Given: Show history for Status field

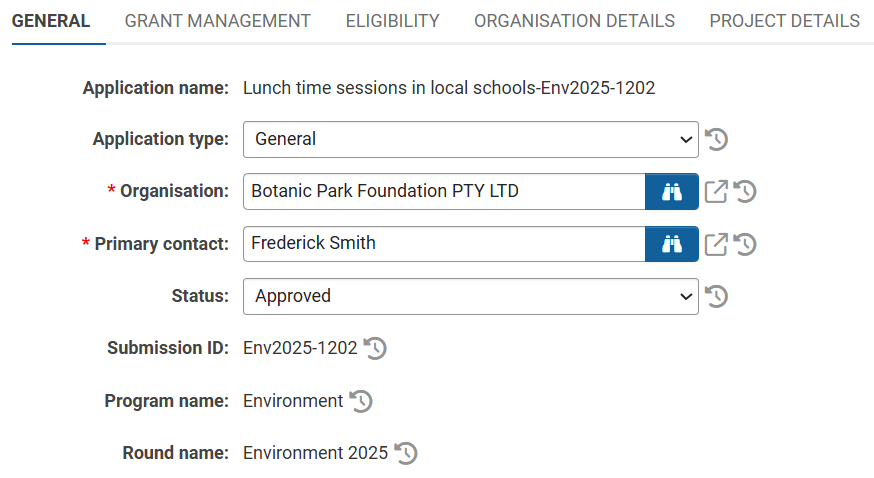Looking at the screenshot, I should pos(716,296).
